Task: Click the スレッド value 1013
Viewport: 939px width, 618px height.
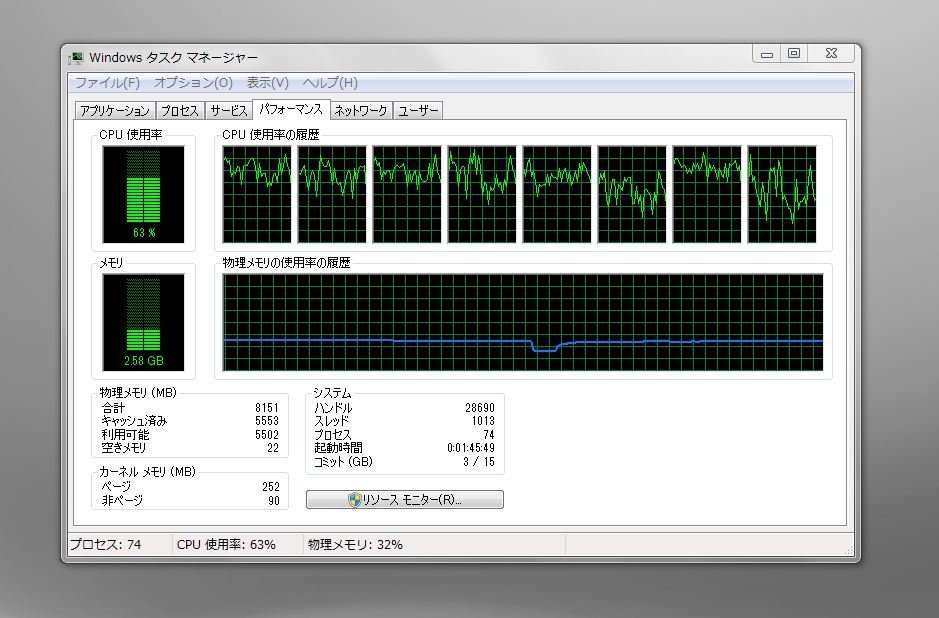Action: click(x=483, y=421)
